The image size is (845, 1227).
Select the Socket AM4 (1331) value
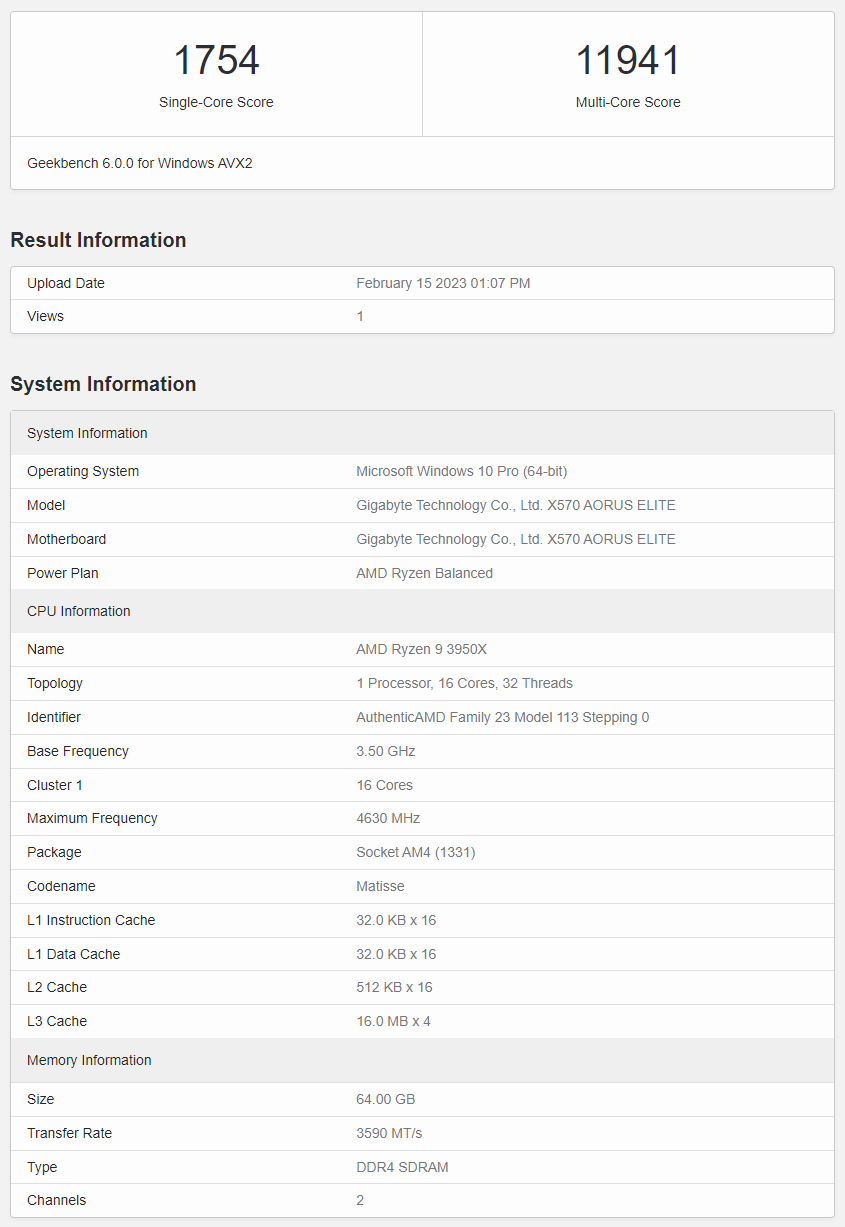tap(416, 852)
